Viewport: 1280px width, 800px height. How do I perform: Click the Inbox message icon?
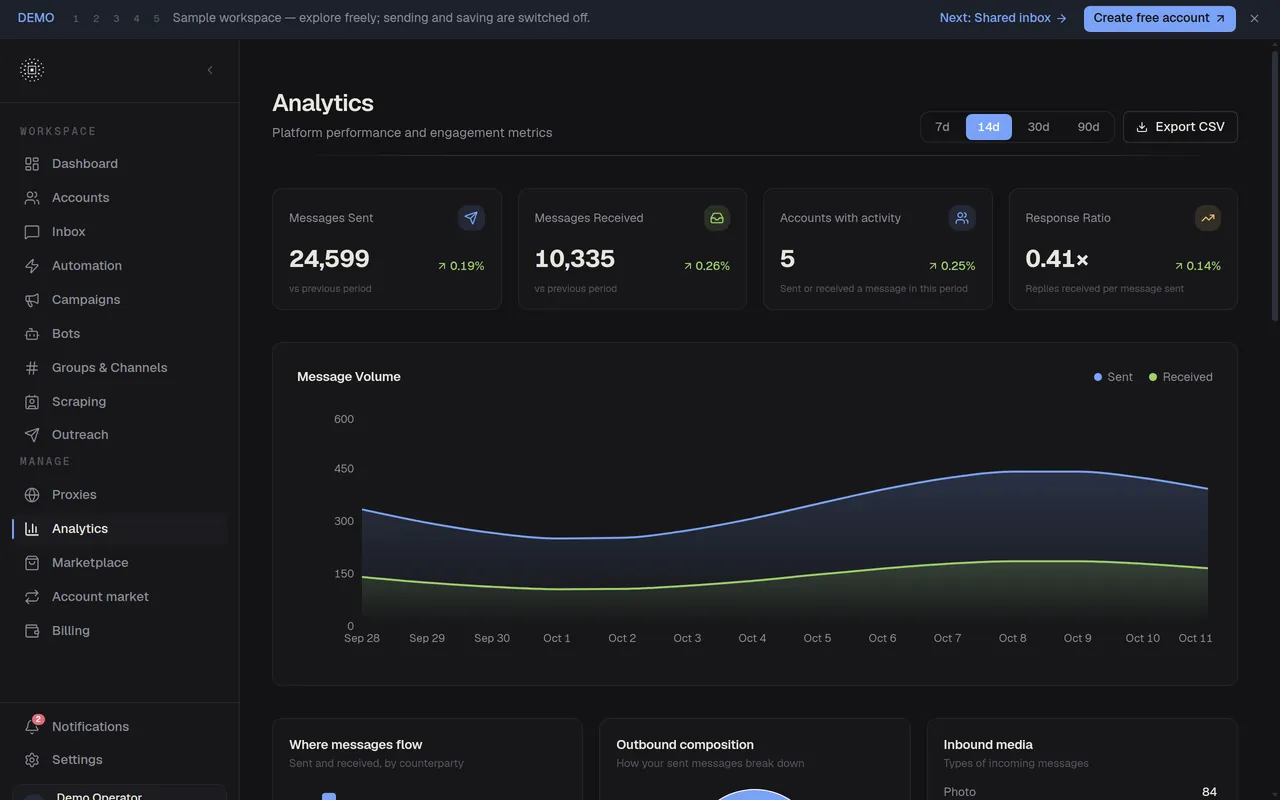tap(32, 232)
